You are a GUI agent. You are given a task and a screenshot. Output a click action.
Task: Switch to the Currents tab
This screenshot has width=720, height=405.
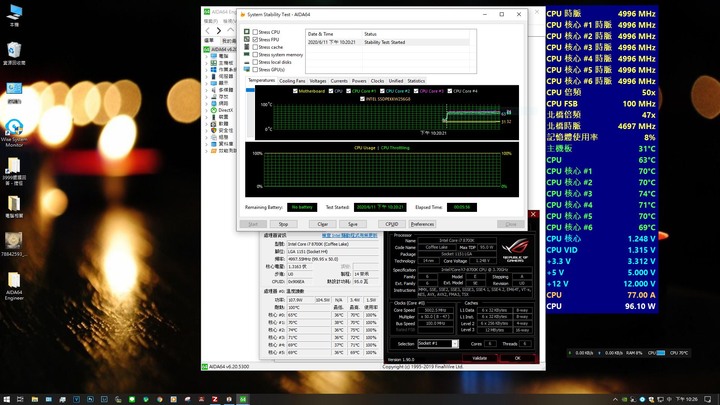(x=339, y=81)
